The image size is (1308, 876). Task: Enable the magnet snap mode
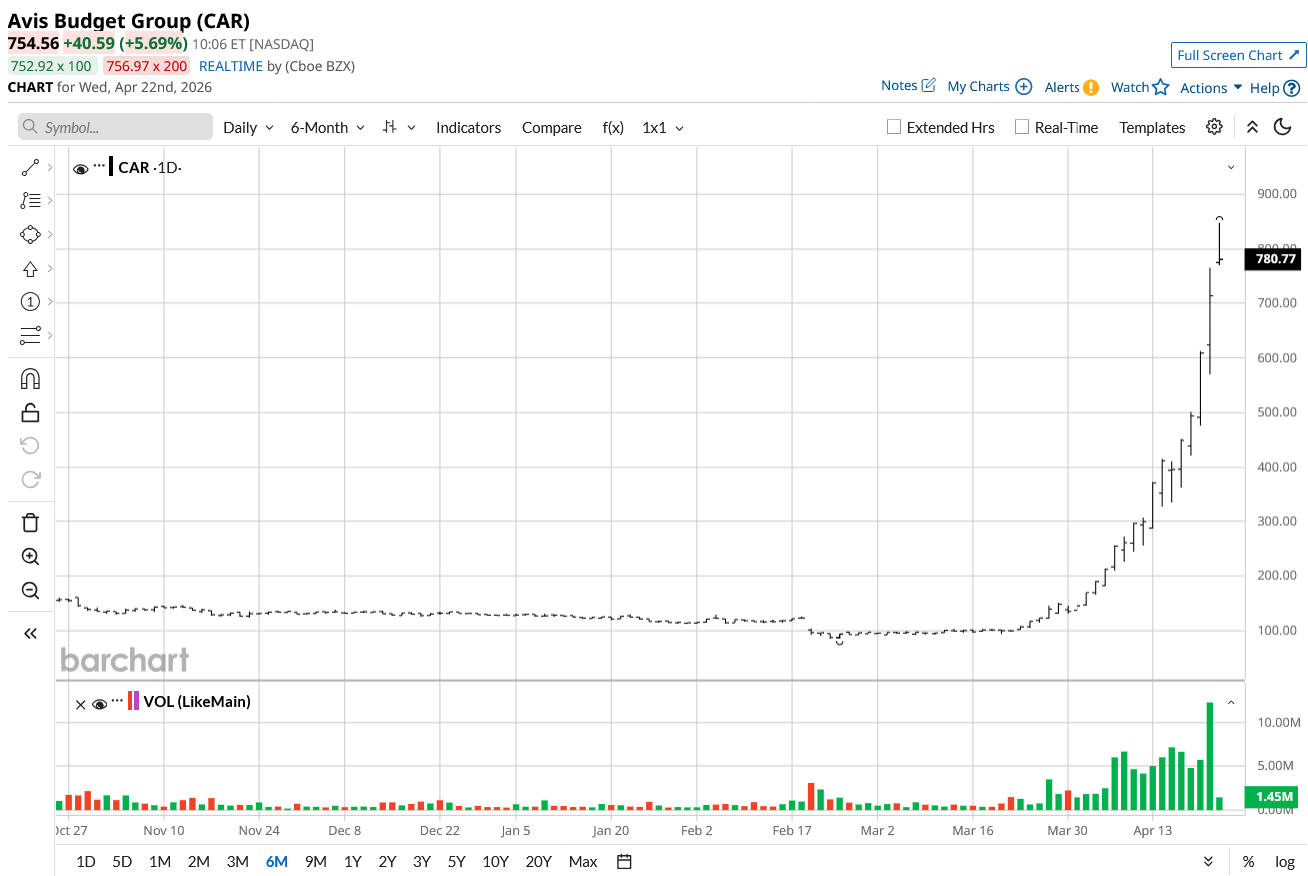pos(30,379)
